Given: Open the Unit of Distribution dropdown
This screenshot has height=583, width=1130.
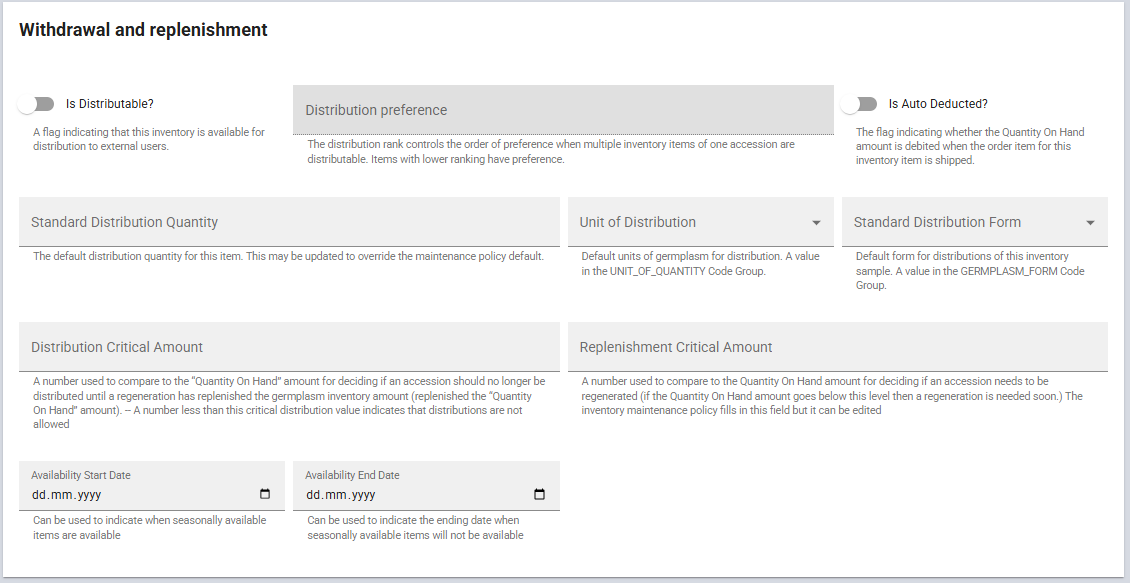Looking at the screenshot, I should pos(690,222).
